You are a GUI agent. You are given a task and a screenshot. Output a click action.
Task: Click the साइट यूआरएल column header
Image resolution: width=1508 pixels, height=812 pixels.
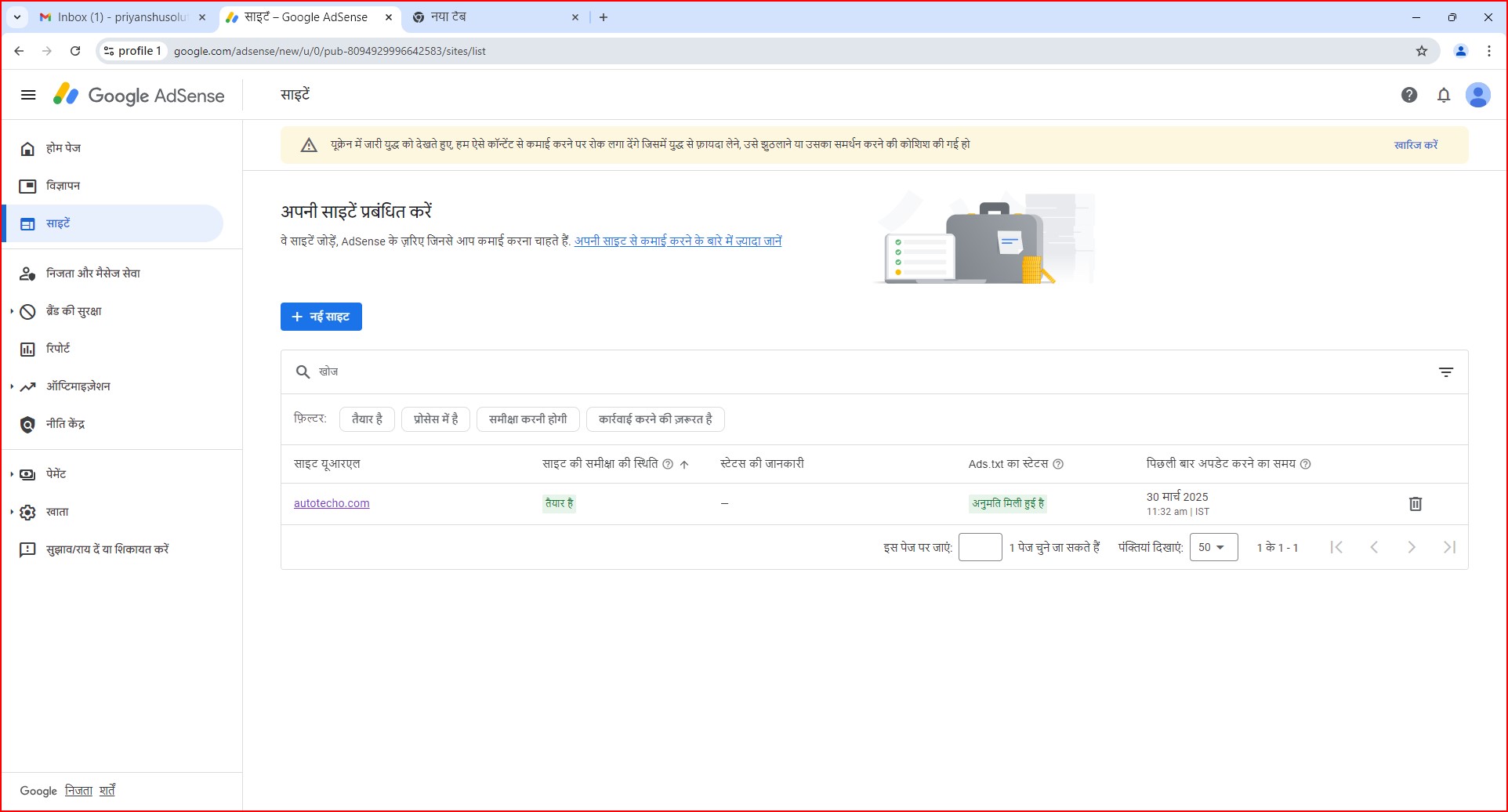(327, 464)
